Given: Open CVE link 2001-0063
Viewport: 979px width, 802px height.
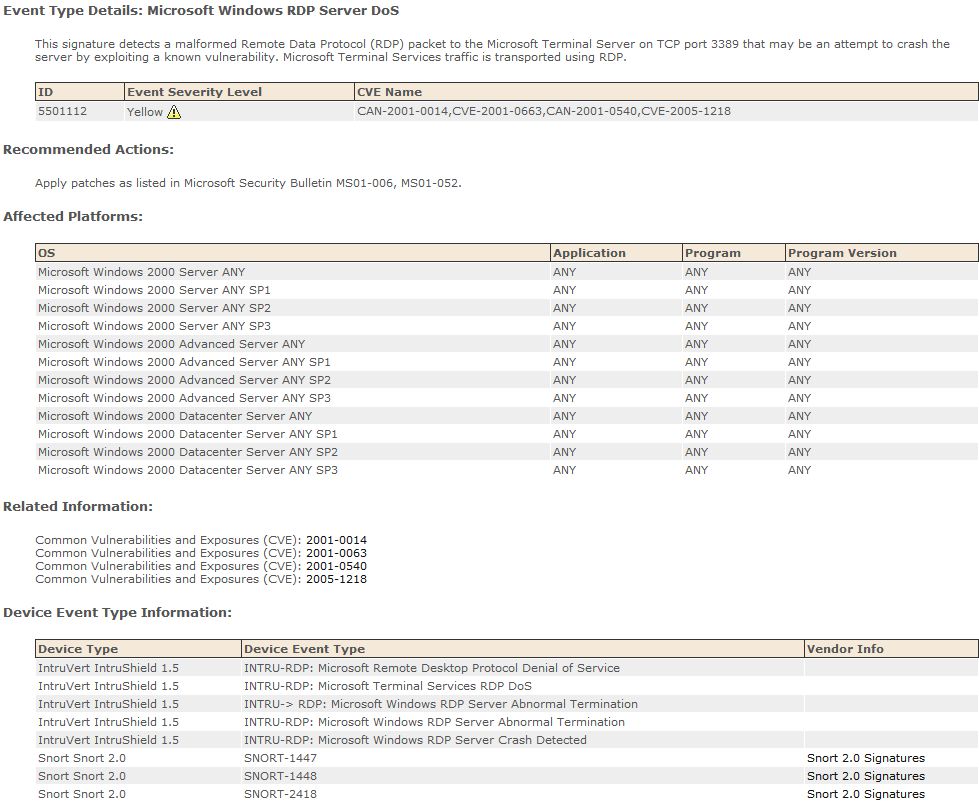Looking at the screenshot, I should [336, 553].
